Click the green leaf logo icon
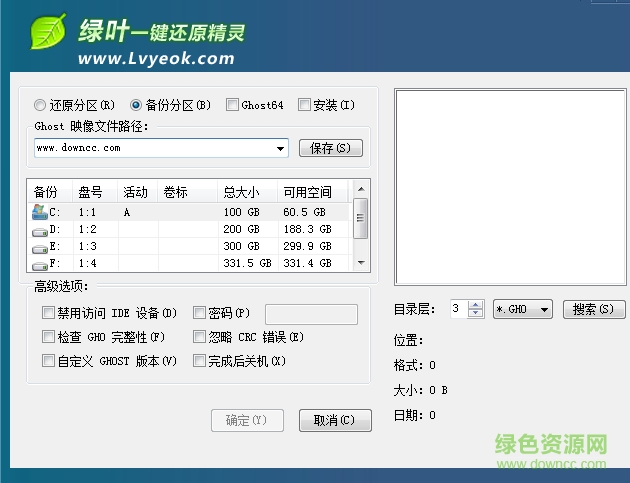This screenshot has width=630, height=483. [x=48, y=31]
